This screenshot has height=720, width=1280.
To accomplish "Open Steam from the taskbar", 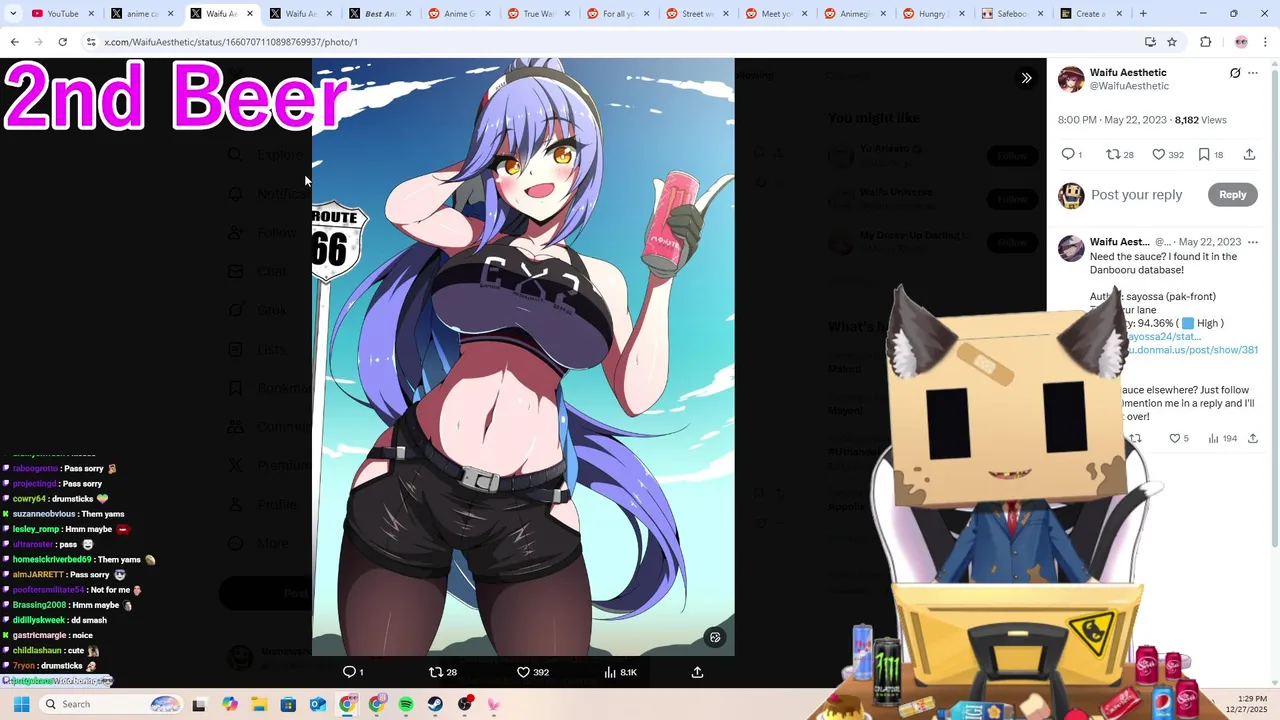I will pyautogui.click(x=435, y=704).
